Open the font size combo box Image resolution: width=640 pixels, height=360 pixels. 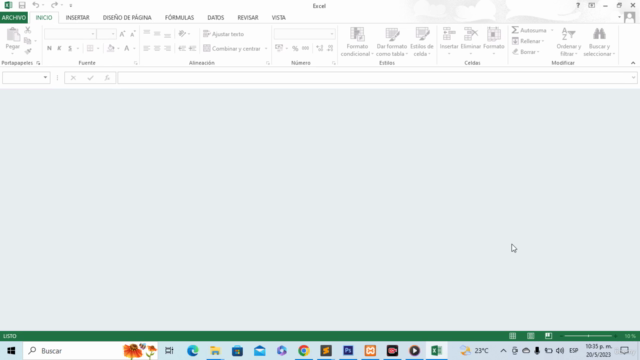click(107, 34)
